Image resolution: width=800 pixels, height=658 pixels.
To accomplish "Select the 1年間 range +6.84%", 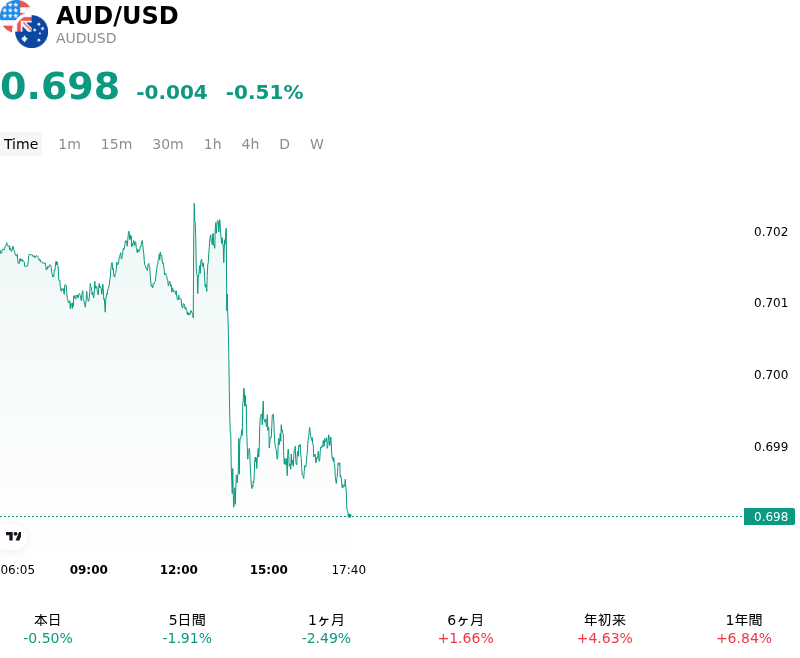I will coord(744,629).
